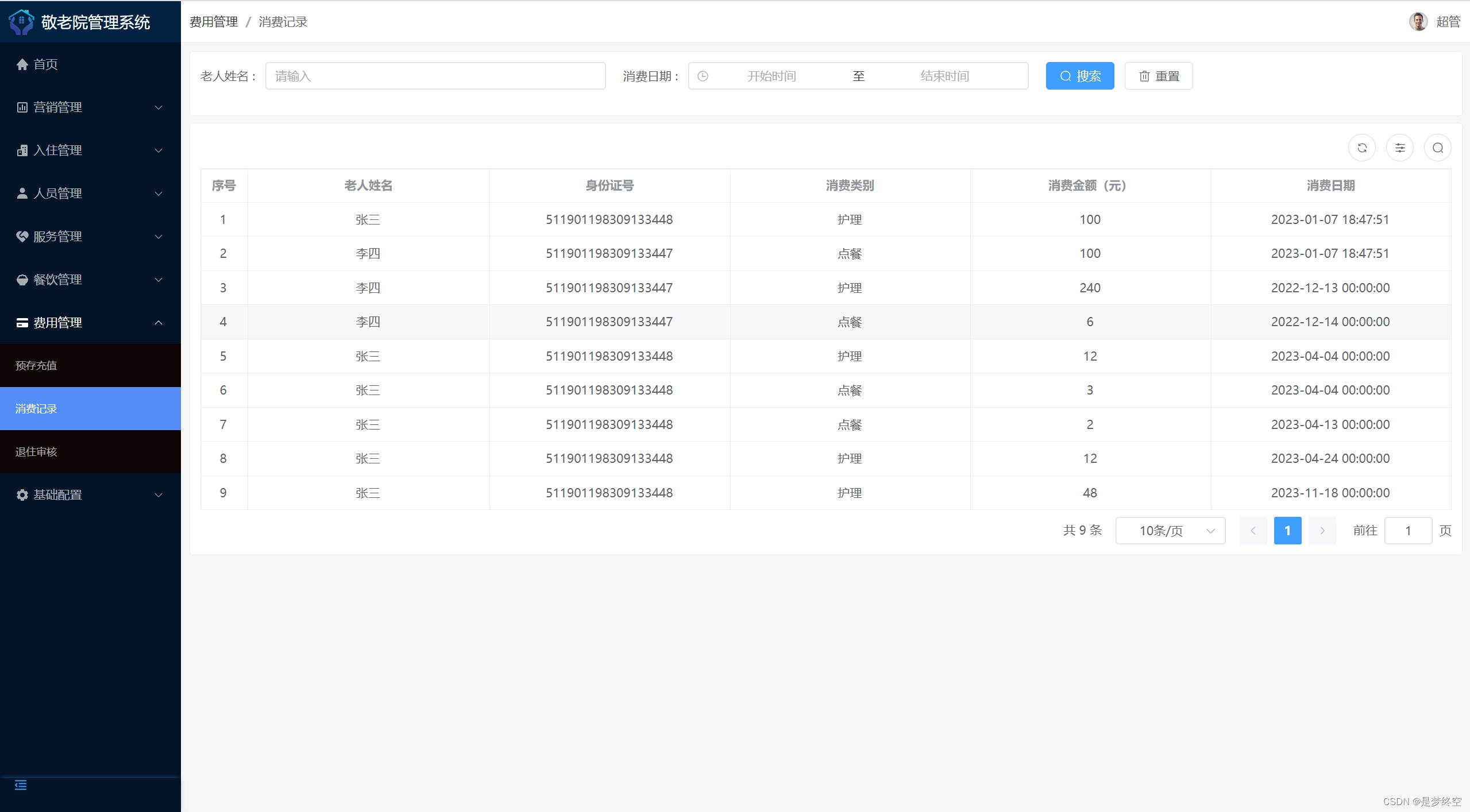Click amount 6 in row 4
The height and width of the screenshot is (812, 1470).
tap(1090, 322)
